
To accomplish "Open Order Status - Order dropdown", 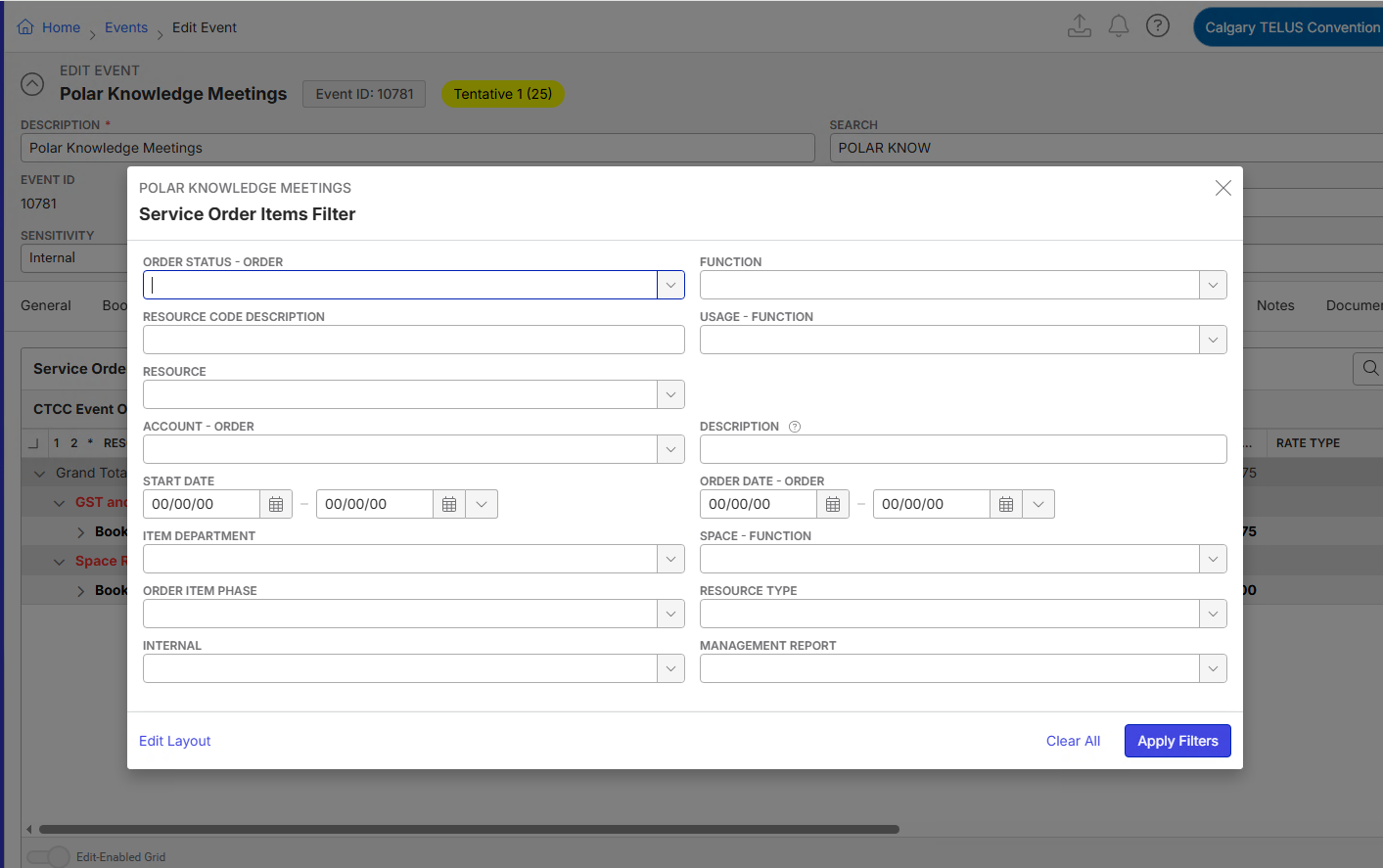I will [670, 285].
